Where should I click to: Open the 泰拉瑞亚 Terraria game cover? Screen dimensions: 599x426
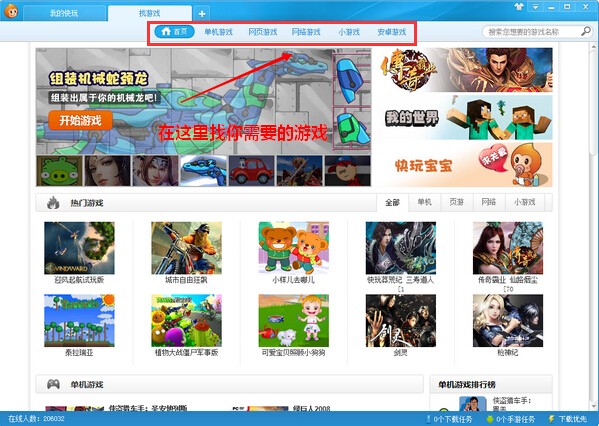(79, 321)
